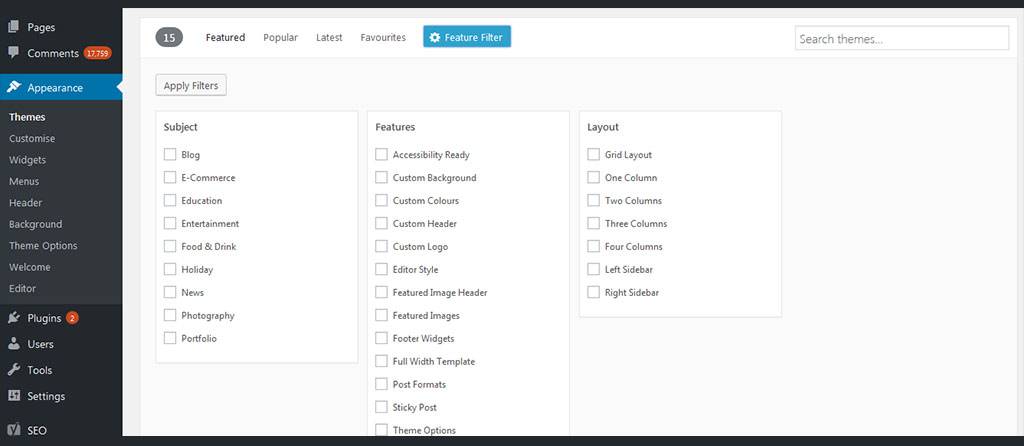
Task: Enable the Sticky Post checkbox
Action: pyautogui.click(x=381, y=406)
